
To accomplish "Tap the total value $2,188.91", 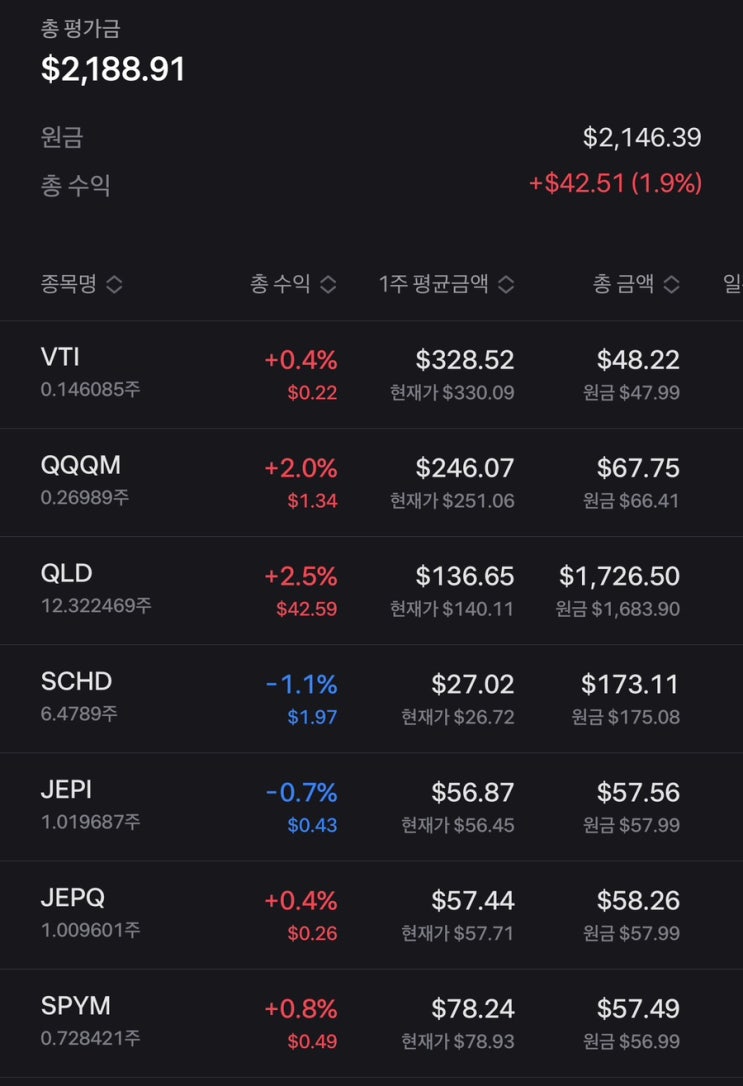I will click(x=113, y=69).
